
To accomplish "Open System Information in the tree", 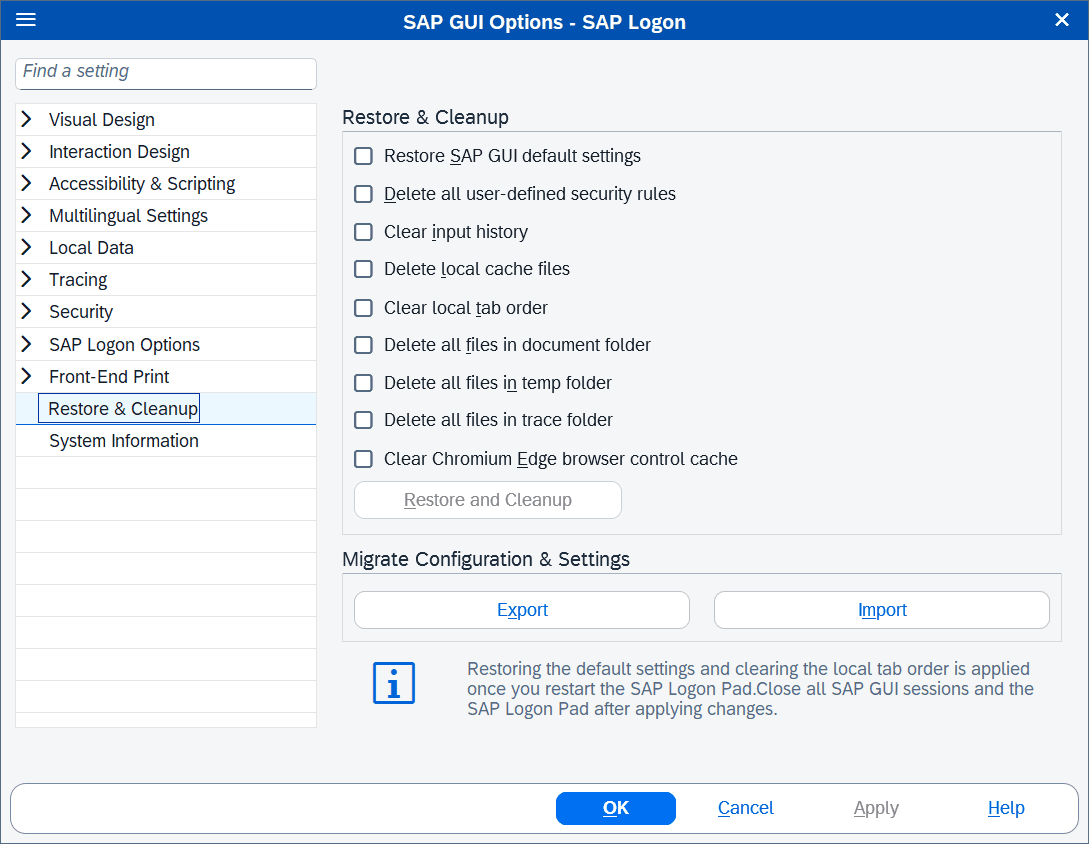I will pos(124,440).
